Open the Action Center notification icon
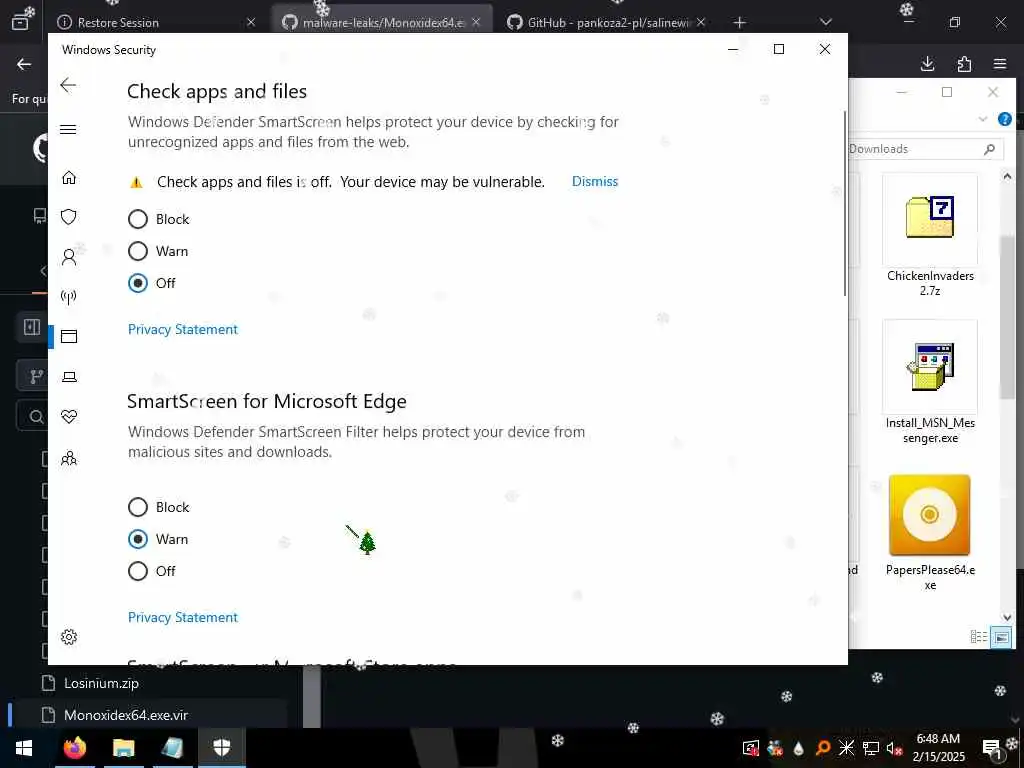 (991, 748)
